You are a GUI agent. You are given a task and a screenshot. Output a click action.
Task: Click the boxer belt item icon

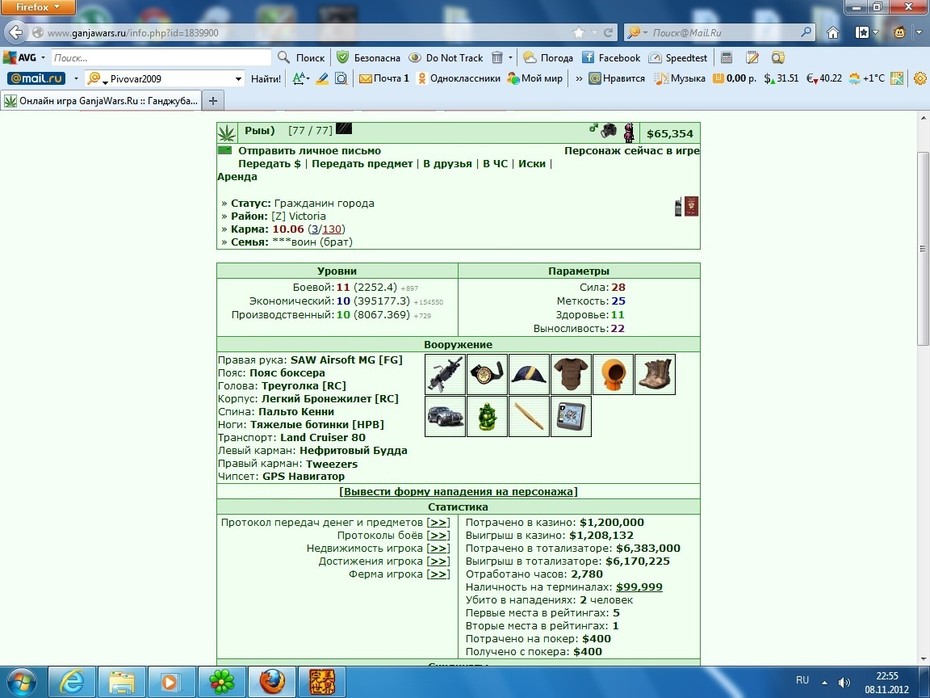click(x=487, y=374)
